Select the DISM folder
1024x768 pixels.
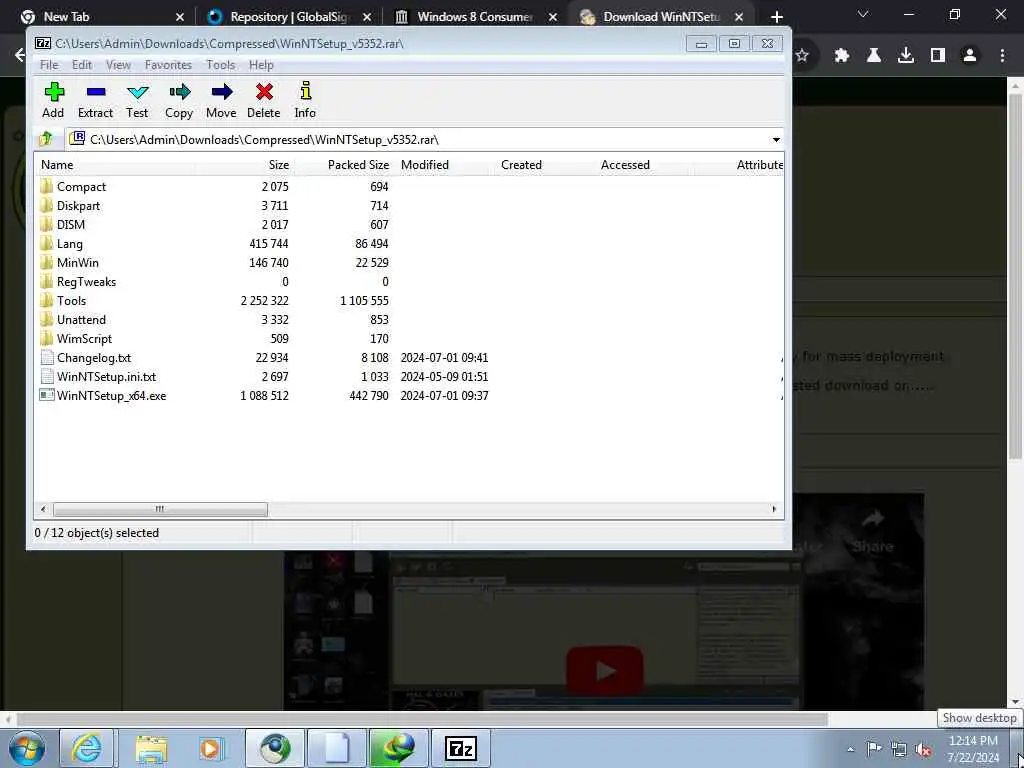coord(71,225)
